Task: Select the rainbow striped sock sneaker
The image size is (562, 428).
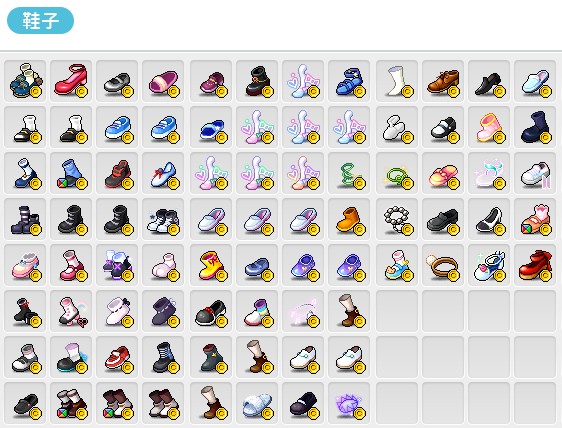Action: tap(257, 311)
